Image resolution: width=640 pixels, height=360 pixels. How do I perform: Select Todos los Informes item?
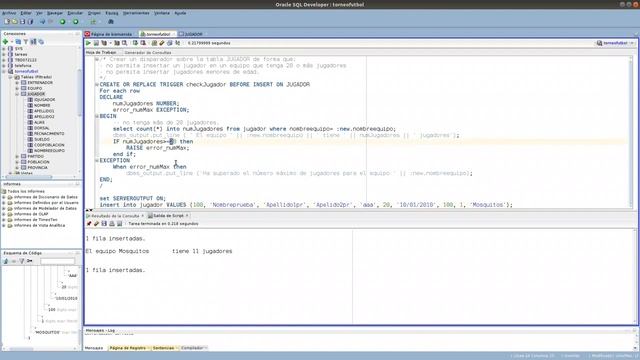(x=26, y=191)
